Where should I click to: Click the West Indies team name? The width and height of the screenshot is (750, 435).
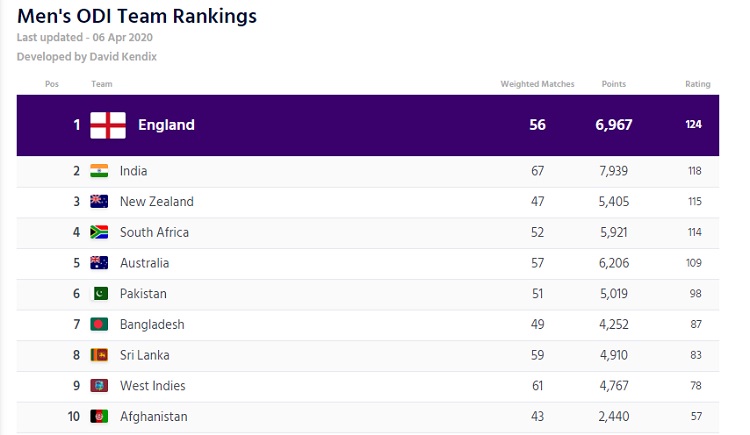[x=153, y=386]
